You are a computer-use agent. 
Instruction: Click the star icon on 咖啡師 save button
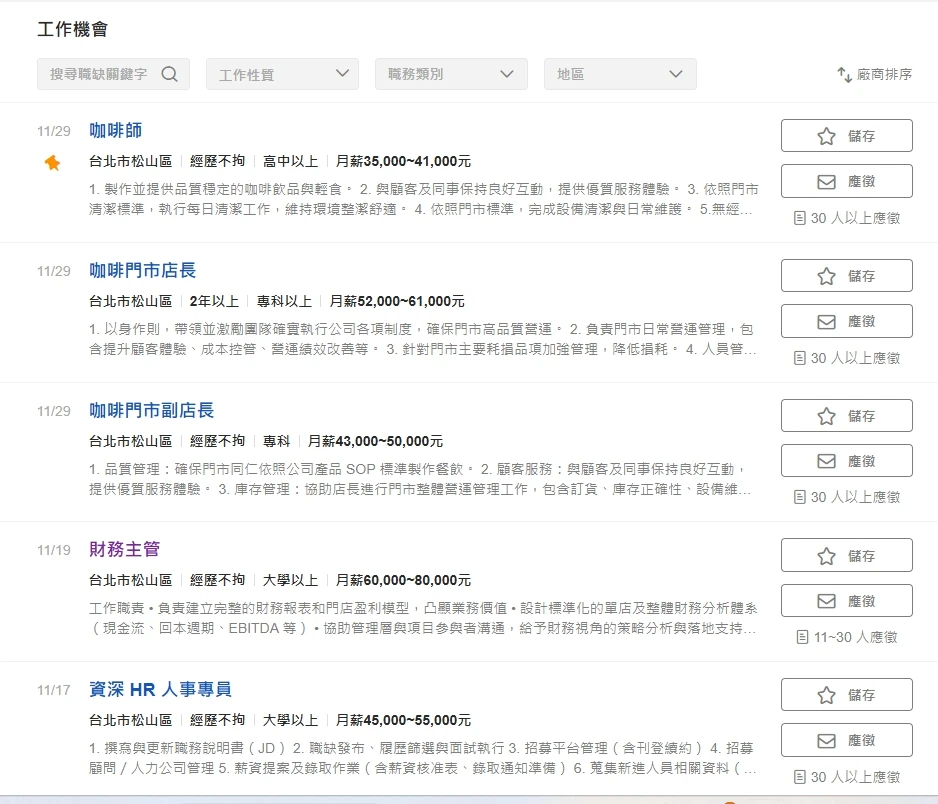826,136
